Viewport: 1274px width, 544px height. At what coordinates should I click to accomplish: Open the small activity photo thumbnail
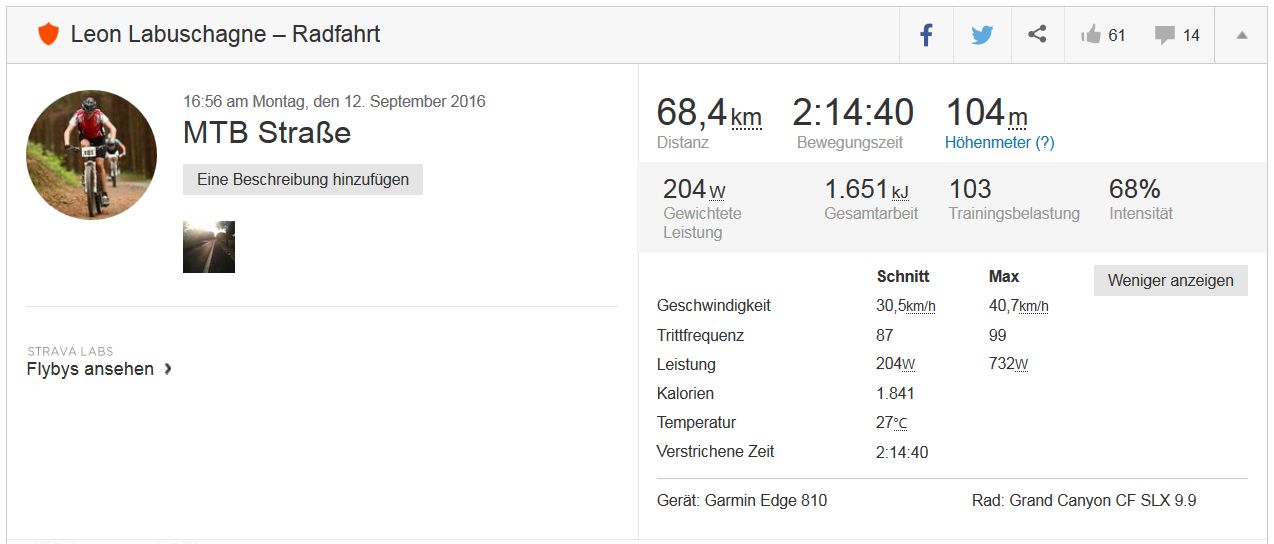coord(209,247)
